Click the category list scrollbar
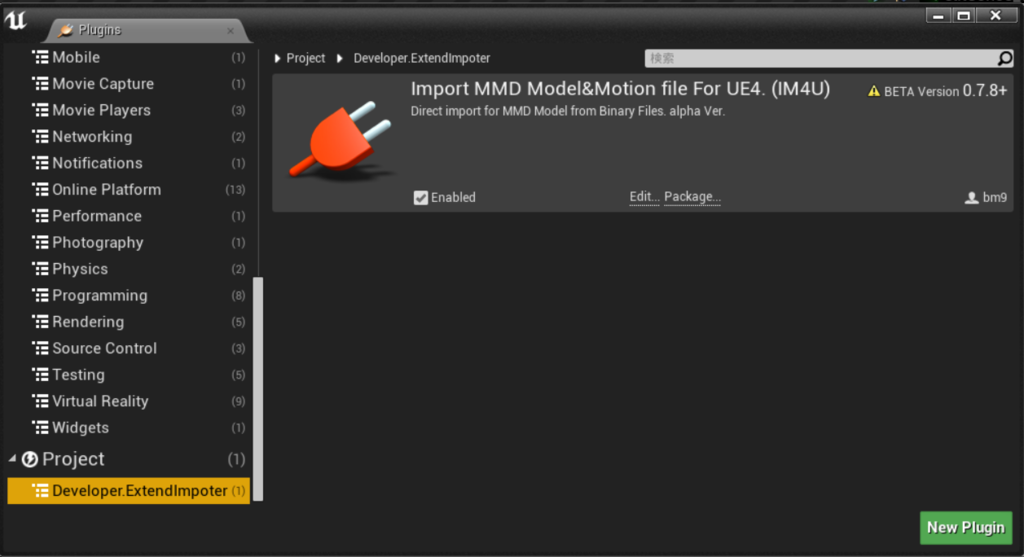 (258, 389)
